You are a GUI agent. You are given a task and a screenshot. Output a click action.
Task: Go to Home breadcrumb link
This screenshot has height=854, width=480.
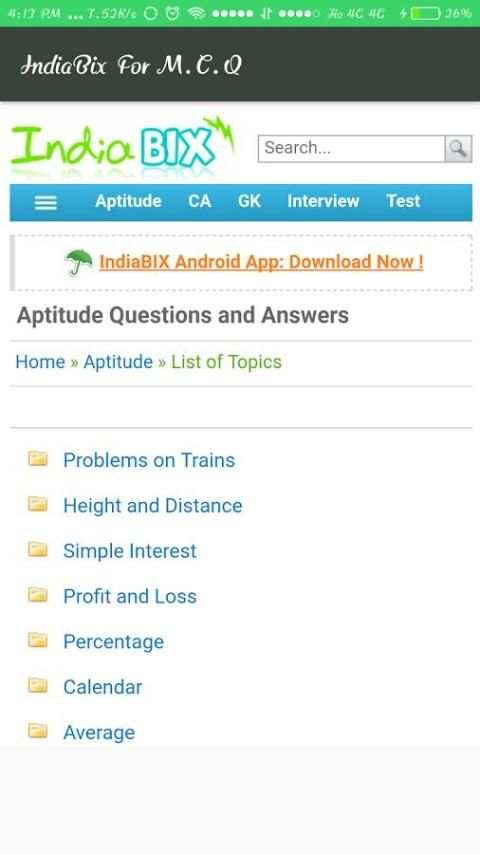pyautogui.click(x=40, y=362)
